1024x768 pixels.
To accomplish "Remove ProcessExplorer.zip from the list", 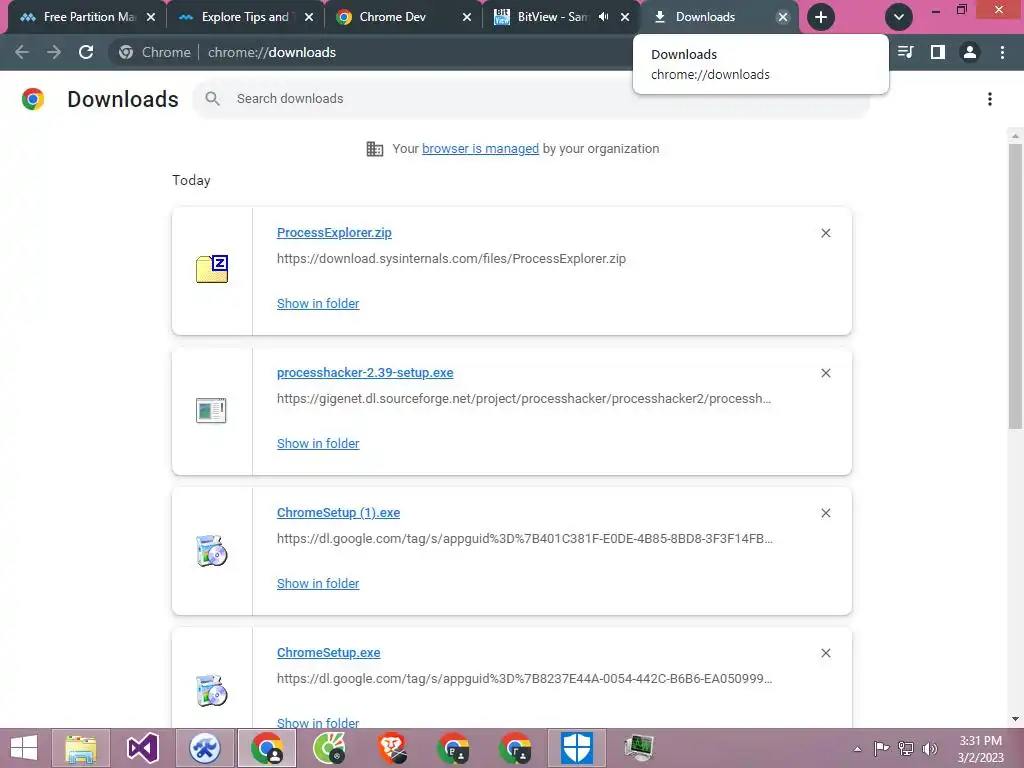I will pyautogui.click(x=826, y=233).
